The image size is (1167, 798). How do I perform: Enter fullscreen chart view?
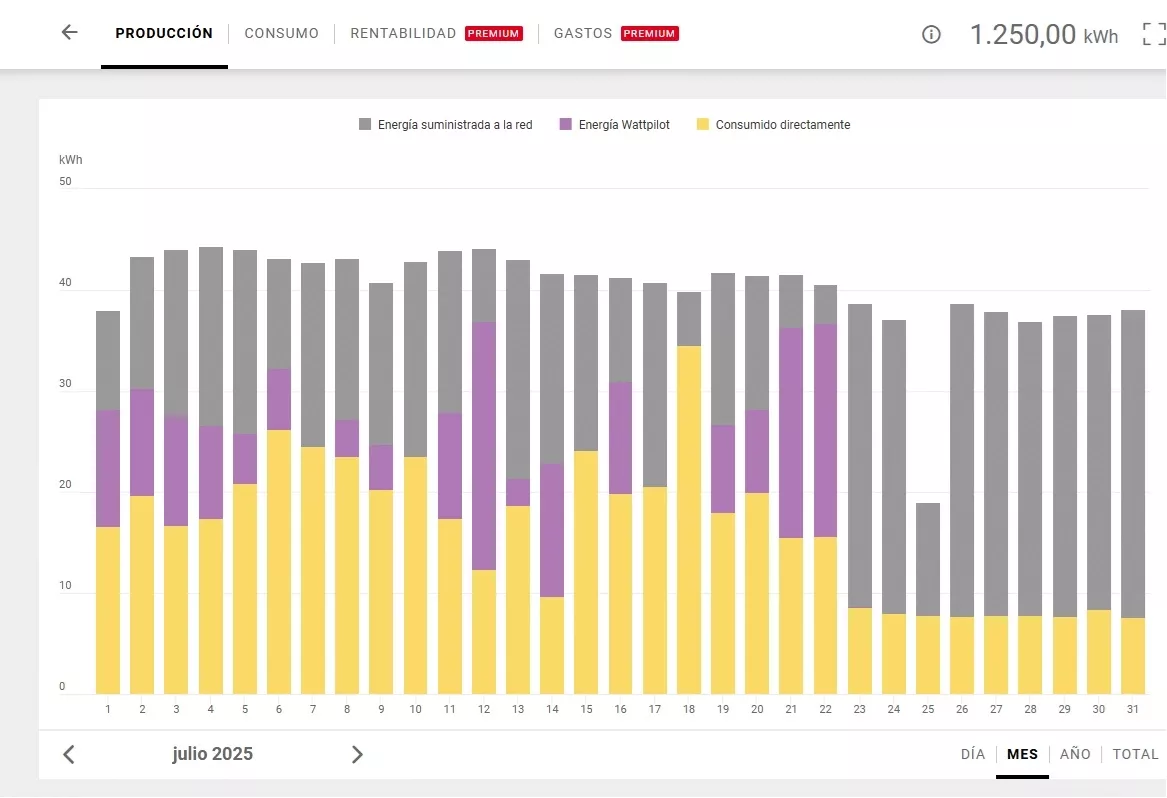[1153, 35]
